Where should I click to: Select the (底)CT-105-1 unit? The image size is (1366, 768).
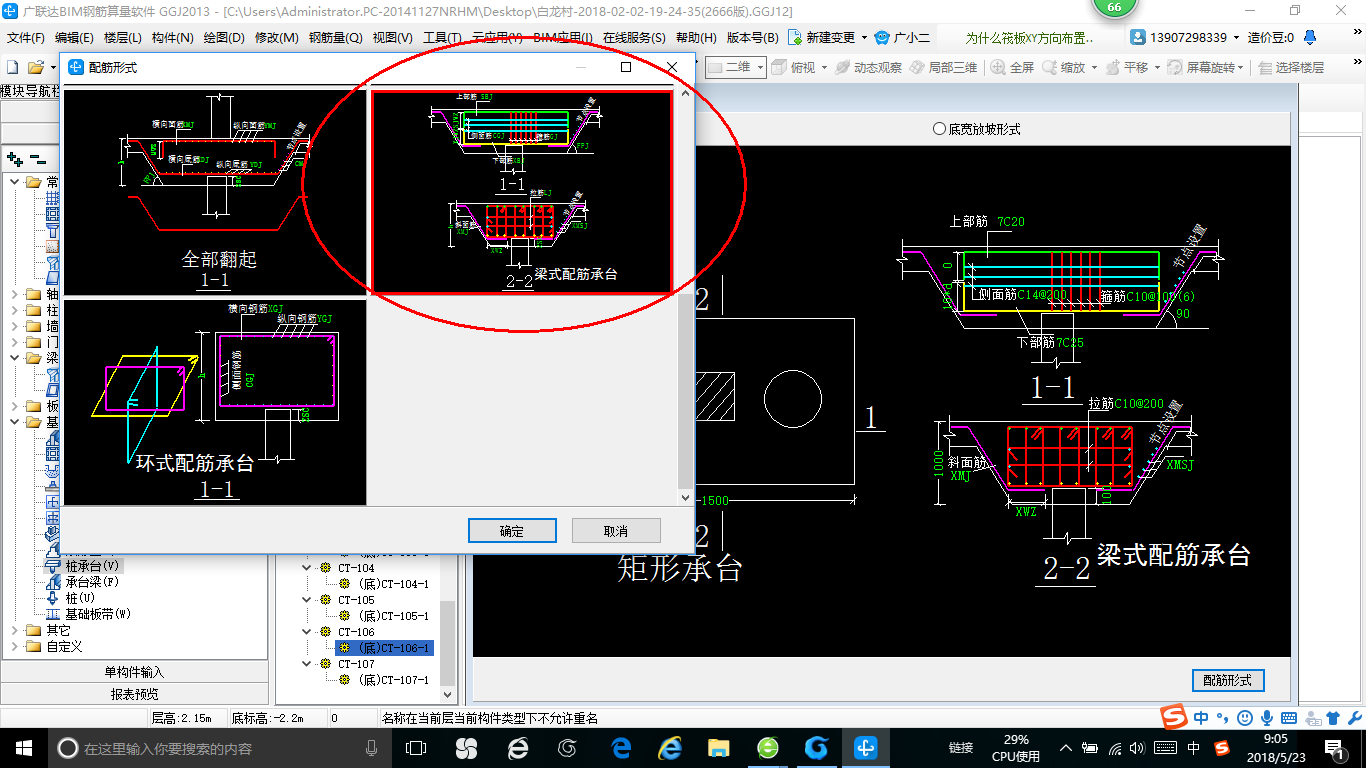pos(393,616)
